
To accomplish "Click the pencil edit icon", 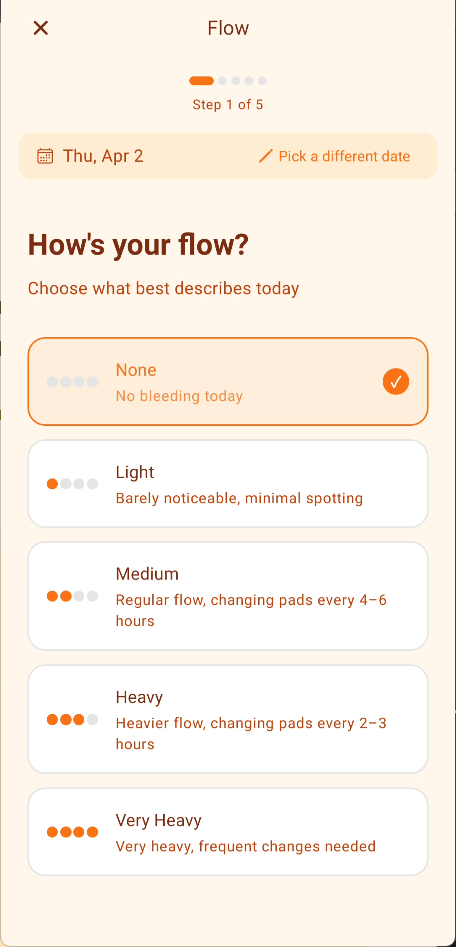I will click(266, 156).
